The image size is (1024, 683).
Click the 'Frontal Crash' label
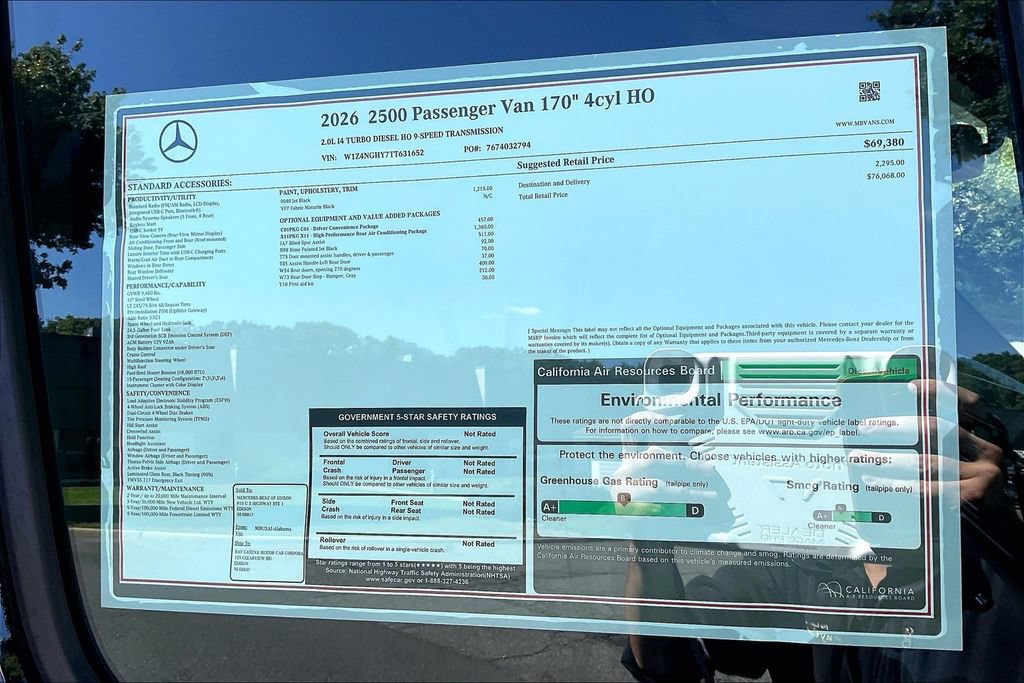point(334,466)
